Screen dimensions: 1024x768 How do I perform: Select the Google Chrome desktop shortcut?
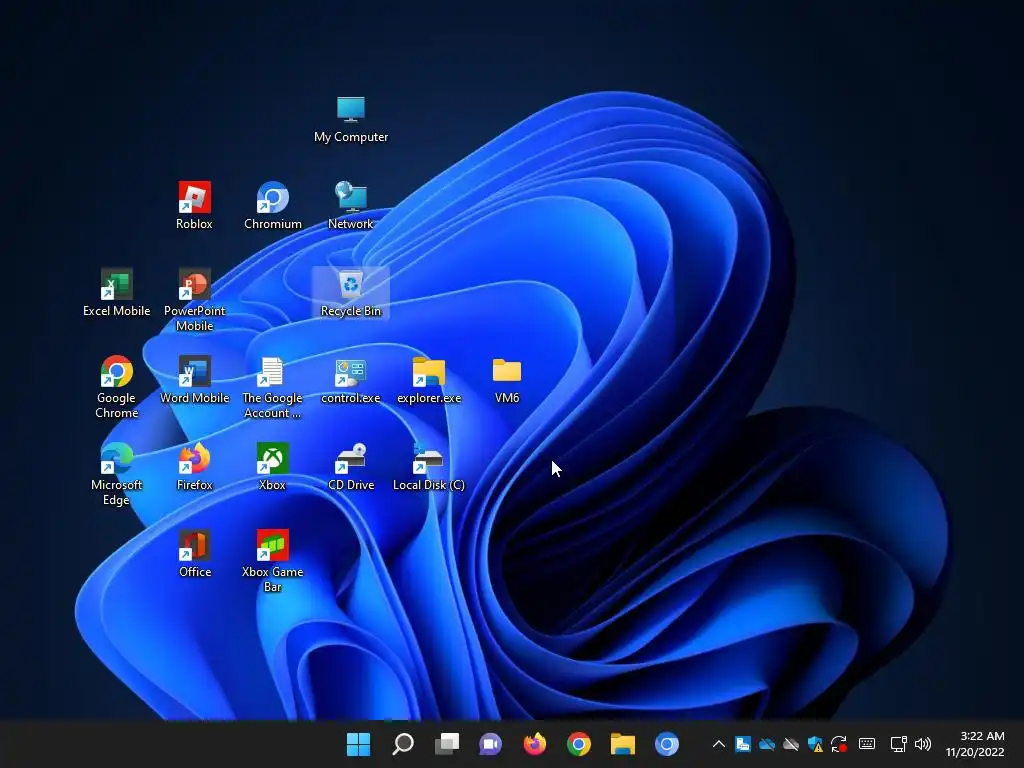point(116,387)
